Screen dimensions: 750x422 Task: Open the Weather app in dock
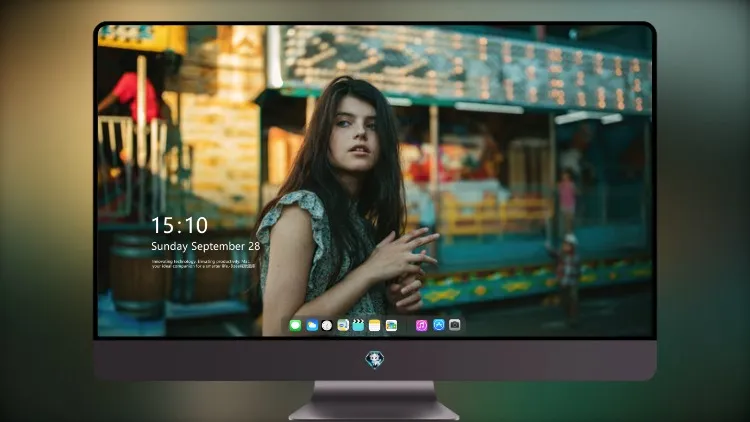312,325
